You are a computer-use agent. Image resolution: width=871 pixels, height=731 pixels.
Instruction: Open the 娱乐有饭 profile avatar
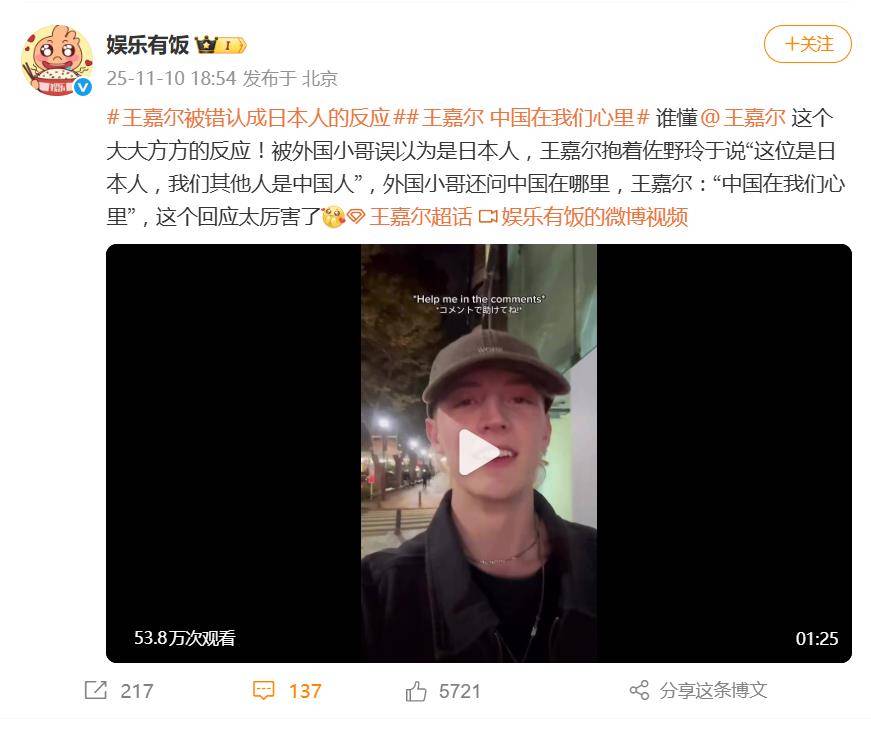57,60
